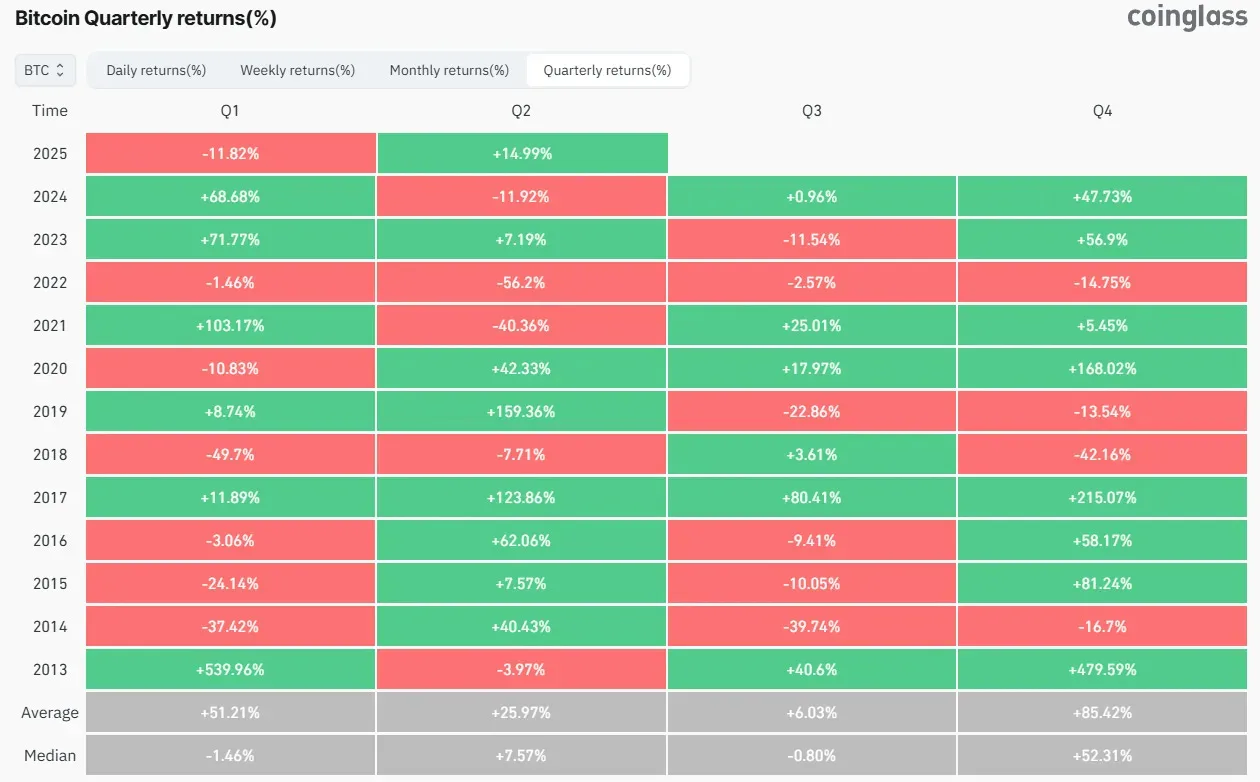Open the BTC coin selector dropdown
The width and height of the screenshot is (1260, 782).
click(x=44, y=70)
